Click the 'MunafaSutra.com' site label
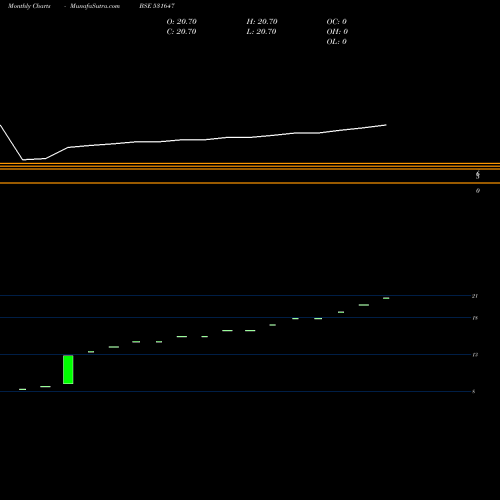The width and height of the screenshot is (500, 500). (95, 6)
